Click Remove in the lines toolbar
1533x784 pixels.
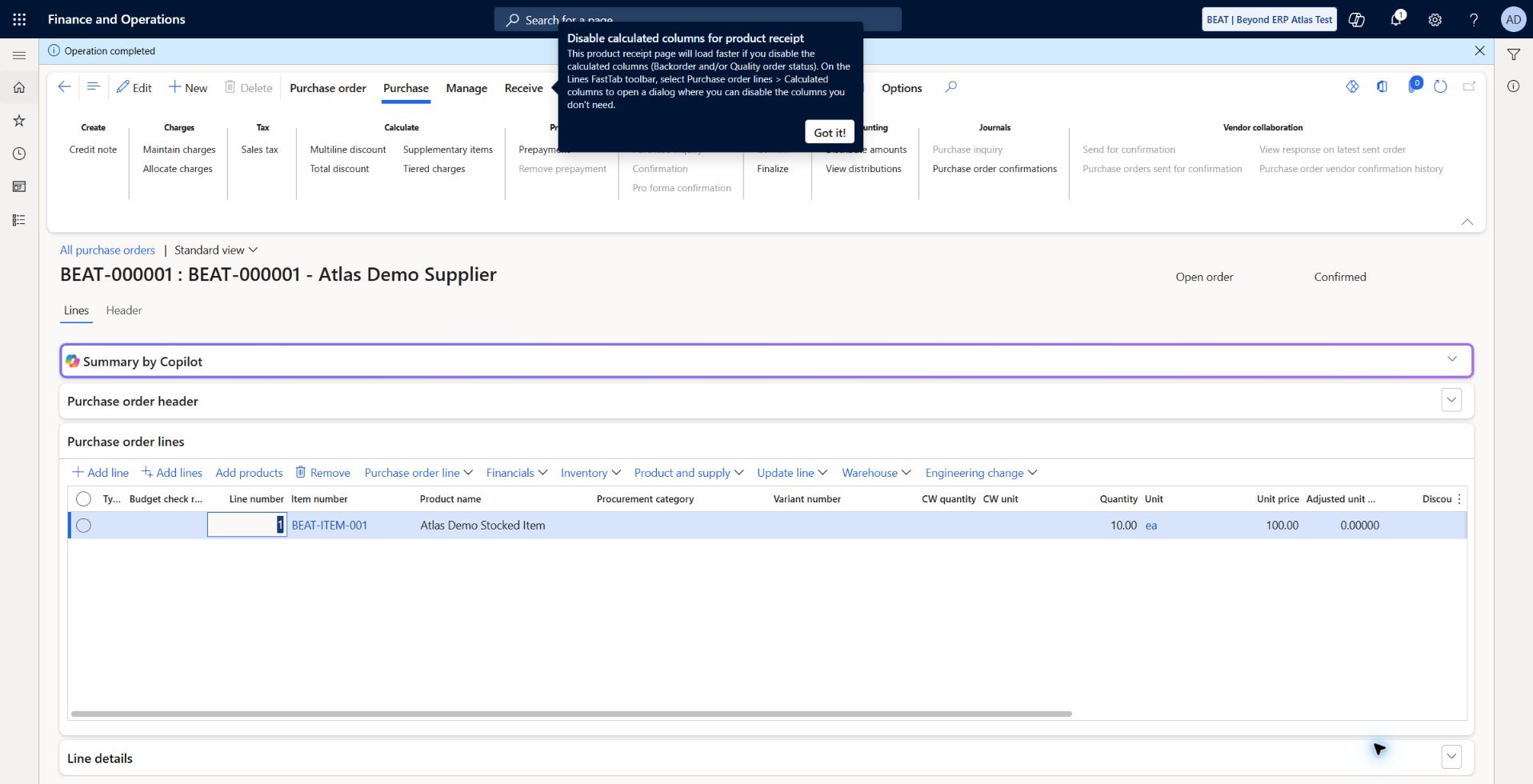pyautogui.click(x=322, y=473)
